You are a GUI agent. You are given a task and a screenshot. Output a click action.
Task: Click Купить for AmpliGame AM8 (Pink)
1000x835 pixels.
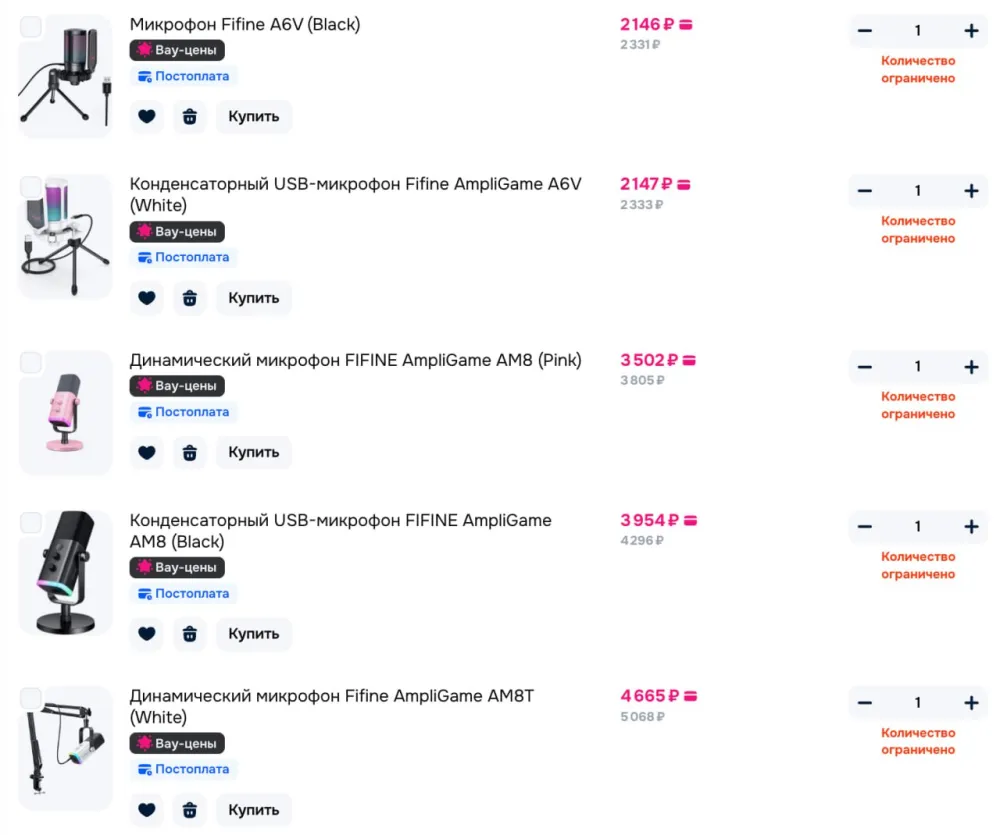[x=254, y=453]
